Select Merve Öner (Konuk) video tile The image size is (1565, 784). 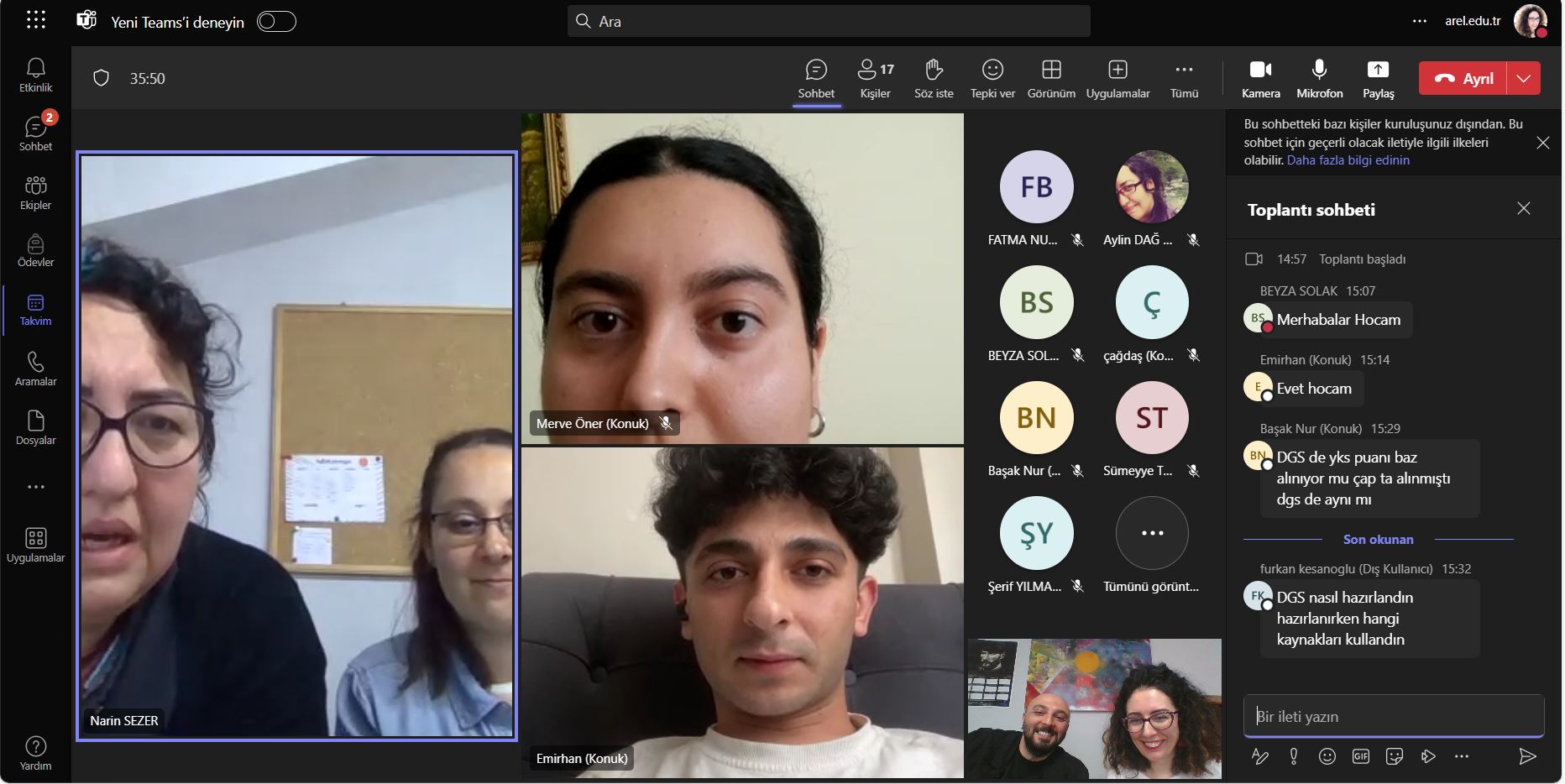(x=742, y=278)
